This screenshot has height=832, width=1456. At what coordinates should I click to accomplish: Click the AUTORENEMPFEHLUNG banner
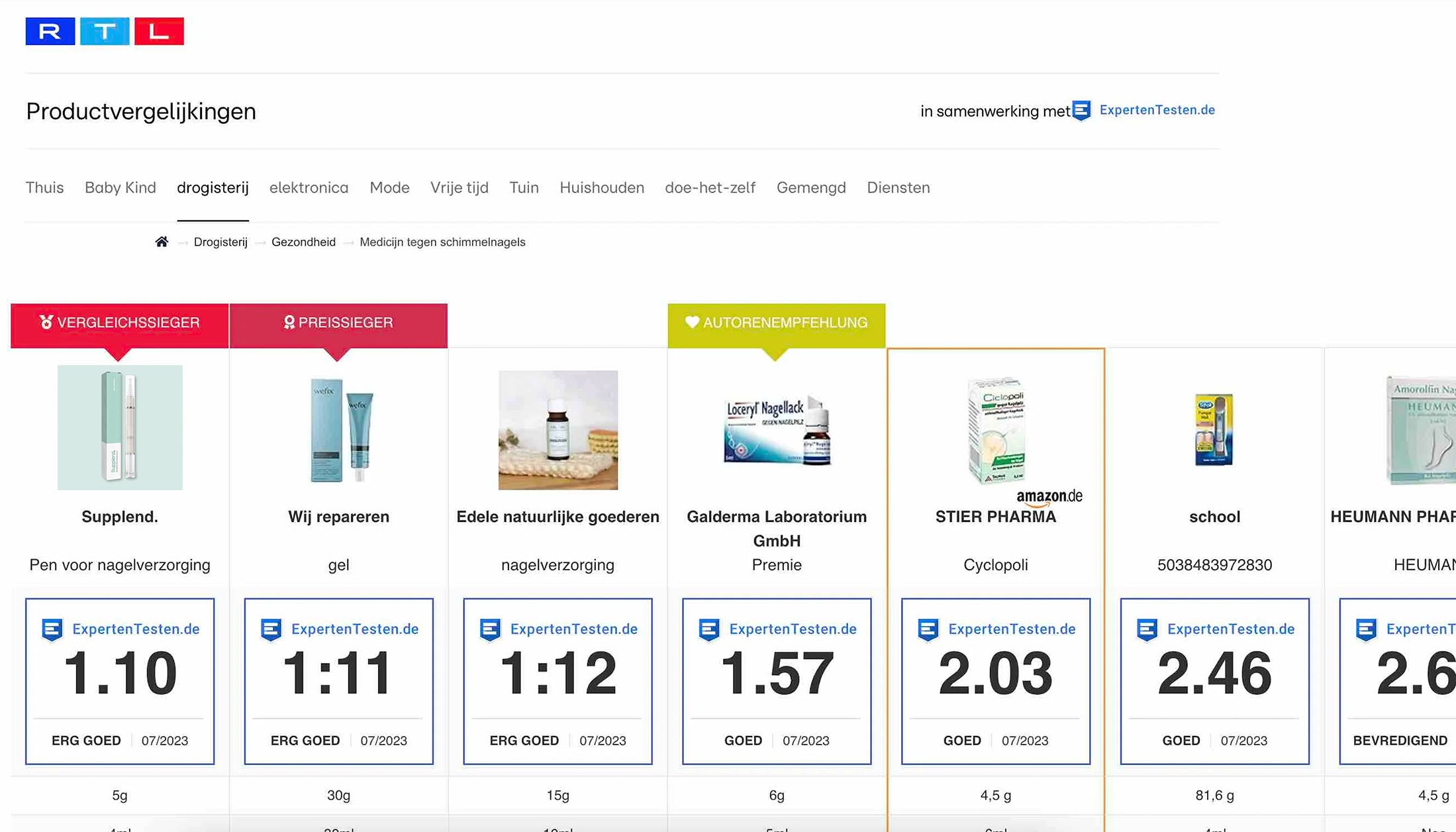[776, 325]
